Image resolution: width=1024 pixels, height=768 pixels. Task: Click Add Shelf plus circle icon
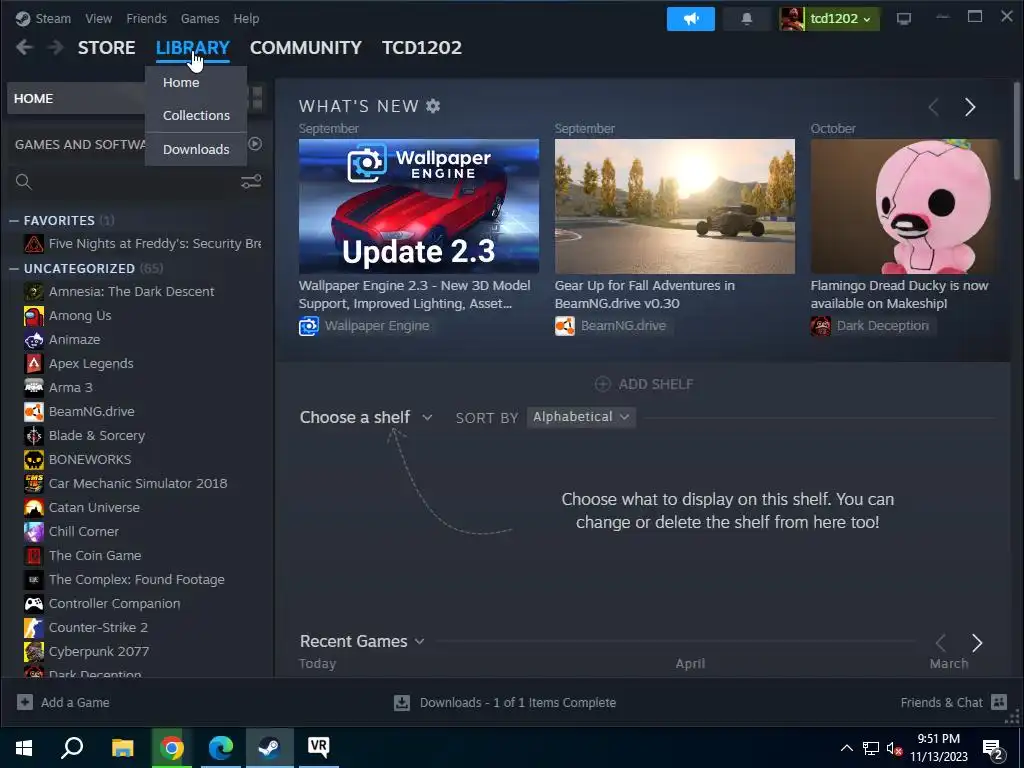point(602,384)
